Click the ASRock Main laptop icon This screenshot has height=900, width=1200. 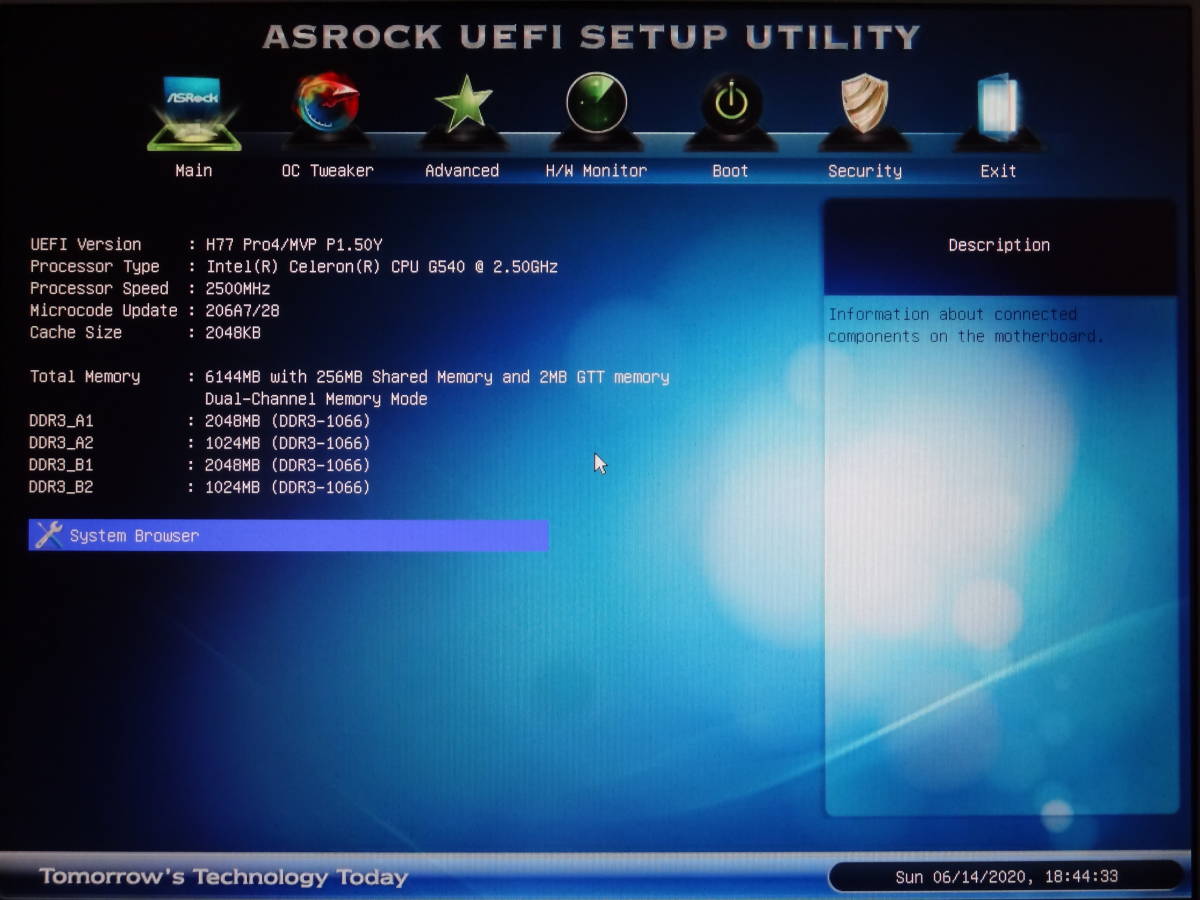point(194,113)
